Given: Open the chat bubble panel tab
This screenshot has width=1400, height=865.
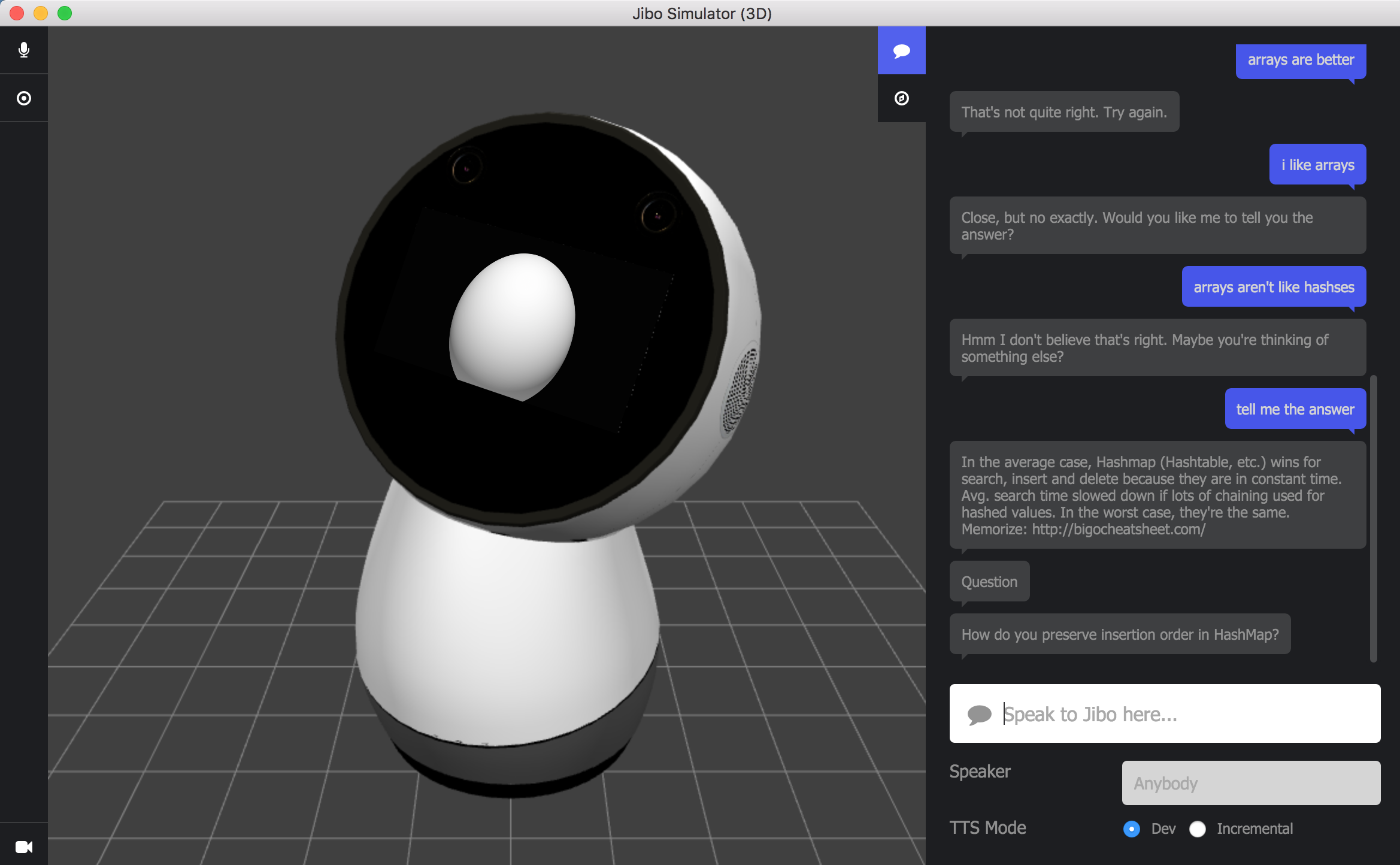Looking at the screenshot, I should [x=901, y=50].
